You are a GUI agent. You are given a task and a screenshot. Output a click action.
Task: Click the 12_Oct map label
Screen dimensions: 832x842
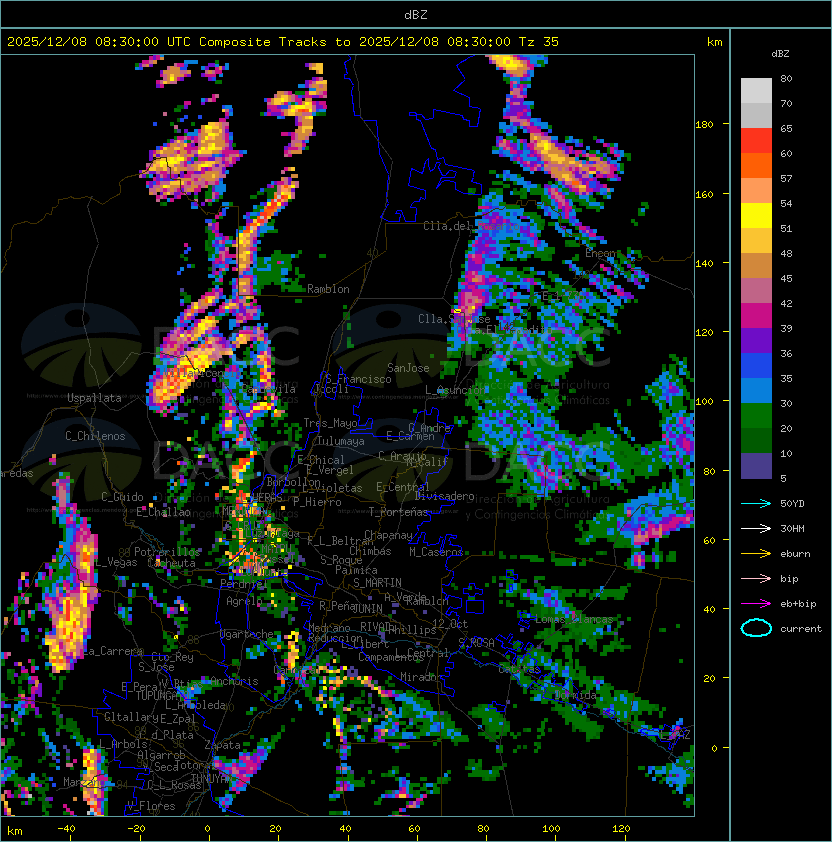coord(450,624)
